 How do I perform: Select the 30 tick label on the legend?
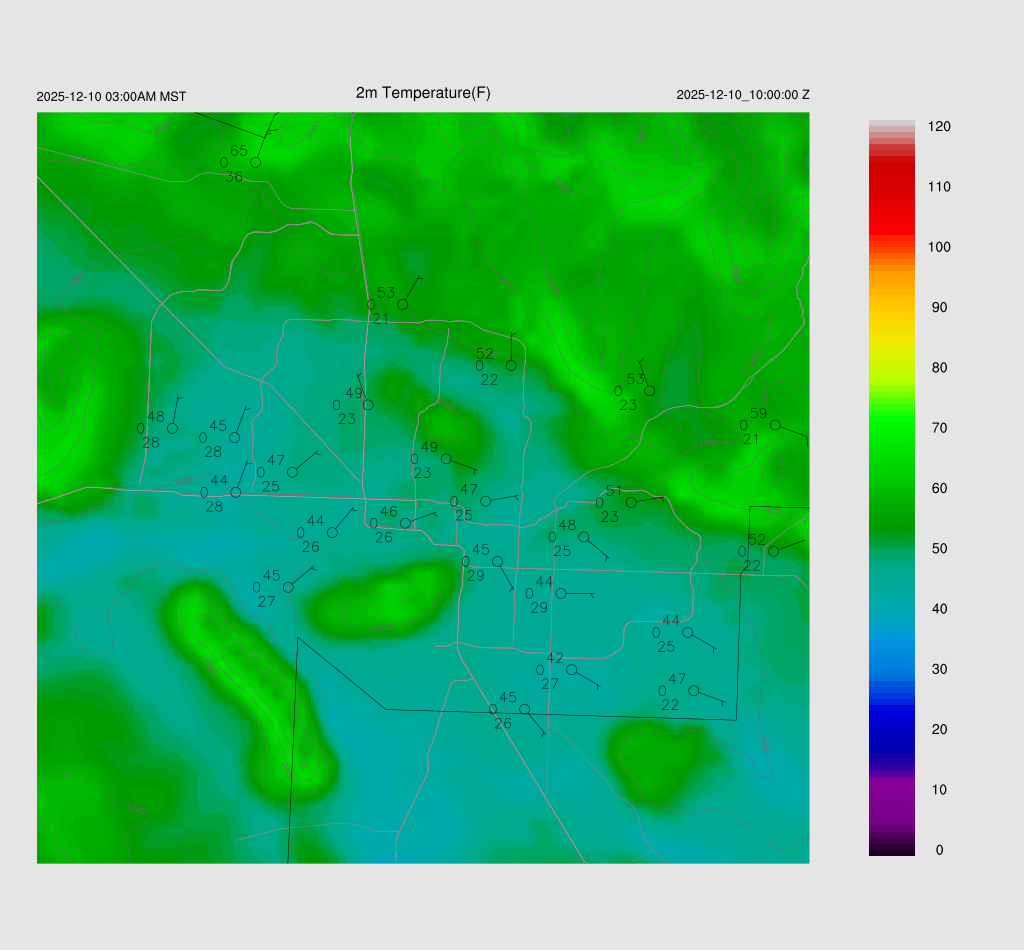(x=939, y=669)
